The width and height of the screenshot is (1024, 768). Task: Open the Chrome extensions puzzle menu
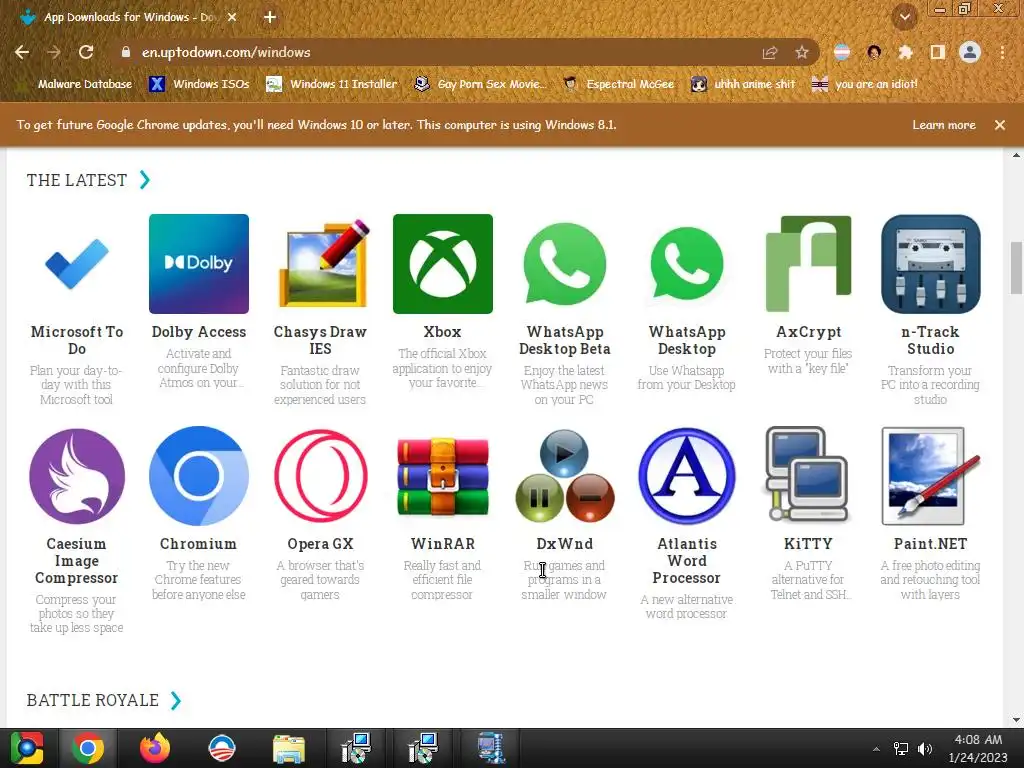click(905, 52)
